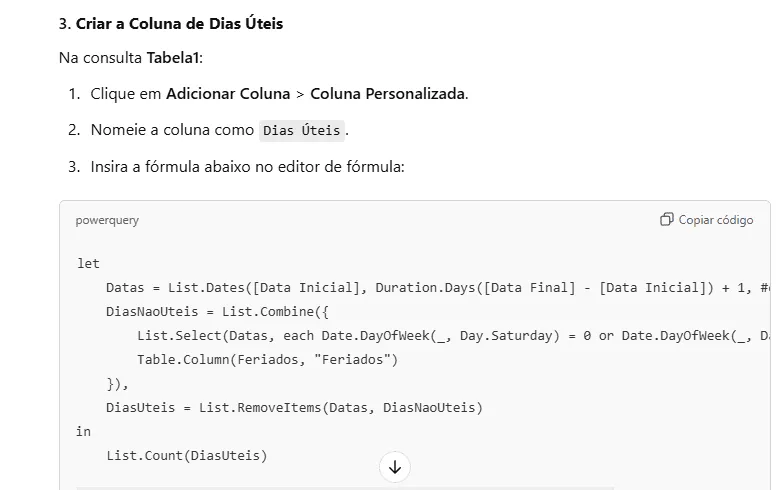The height and width of the screenshot is (490, 782).
Task: Click the powerquery language label
Action: (x=107, y=220)
